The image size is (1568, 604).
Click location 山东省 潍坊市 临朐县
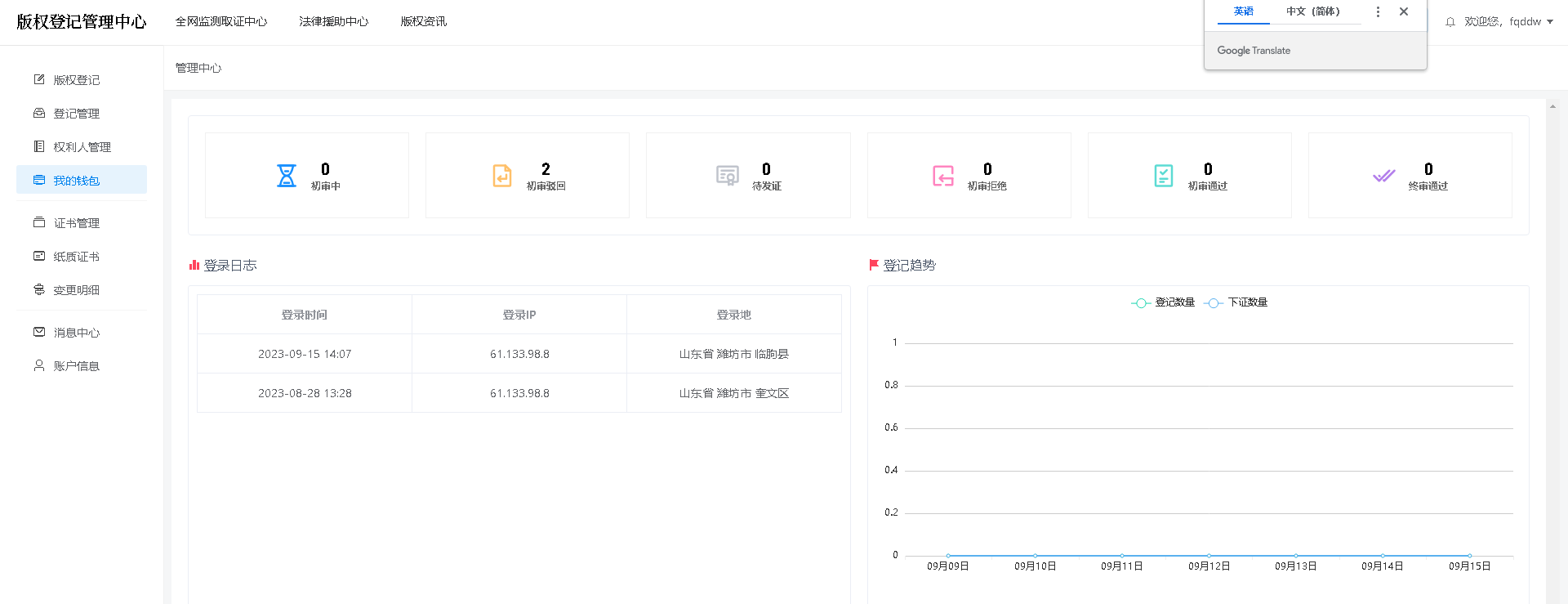point(734,354)
